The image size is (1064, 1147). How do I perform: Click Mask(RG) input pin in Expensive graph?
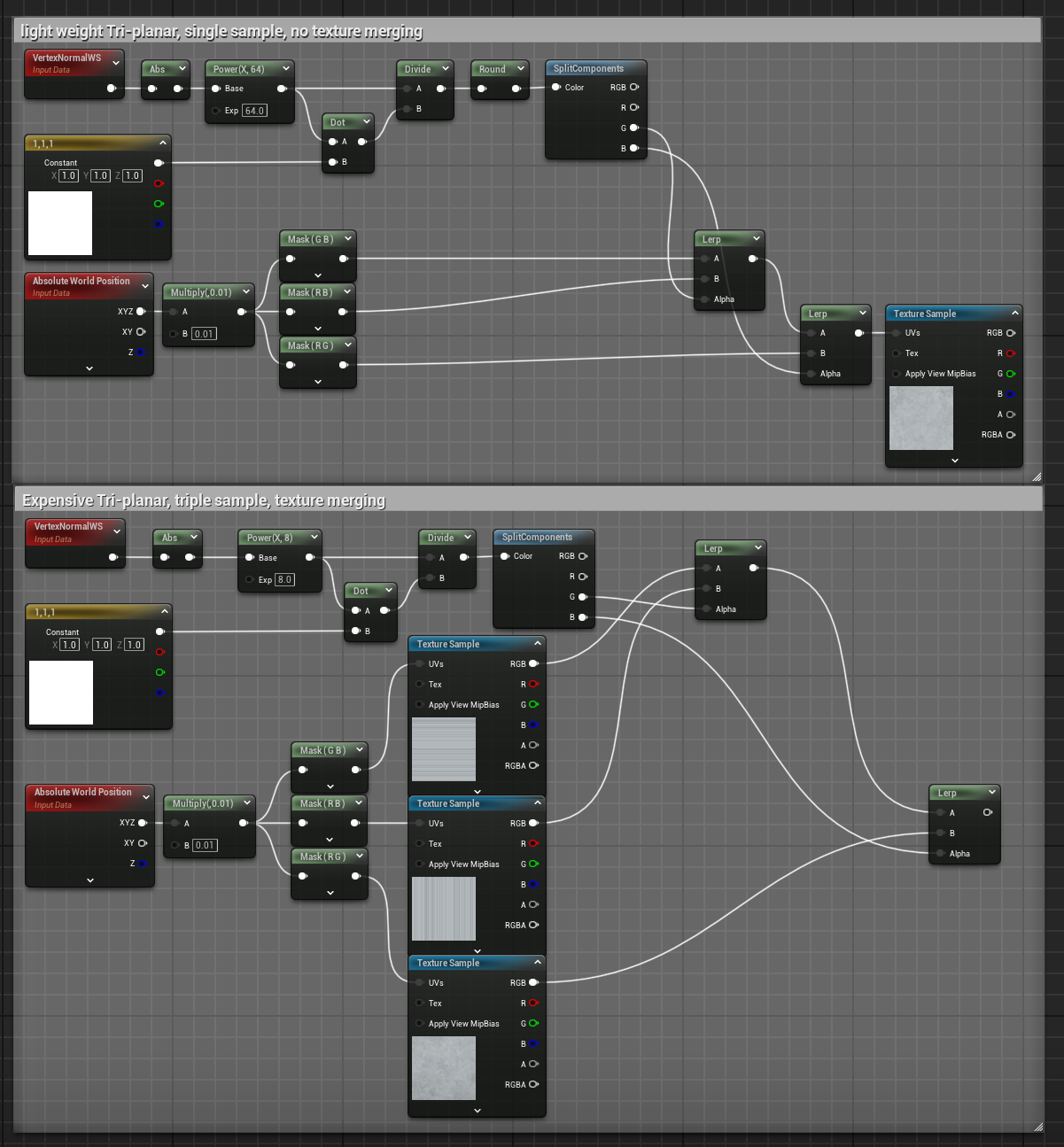pyautogui.click(x=303, y=876)
